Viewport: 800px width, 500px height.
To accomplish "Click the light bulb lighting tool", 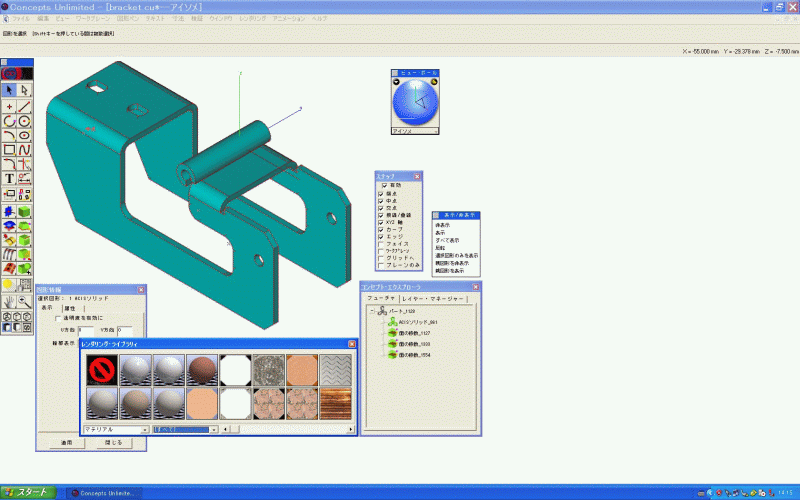I will click(x=9, y=284).
